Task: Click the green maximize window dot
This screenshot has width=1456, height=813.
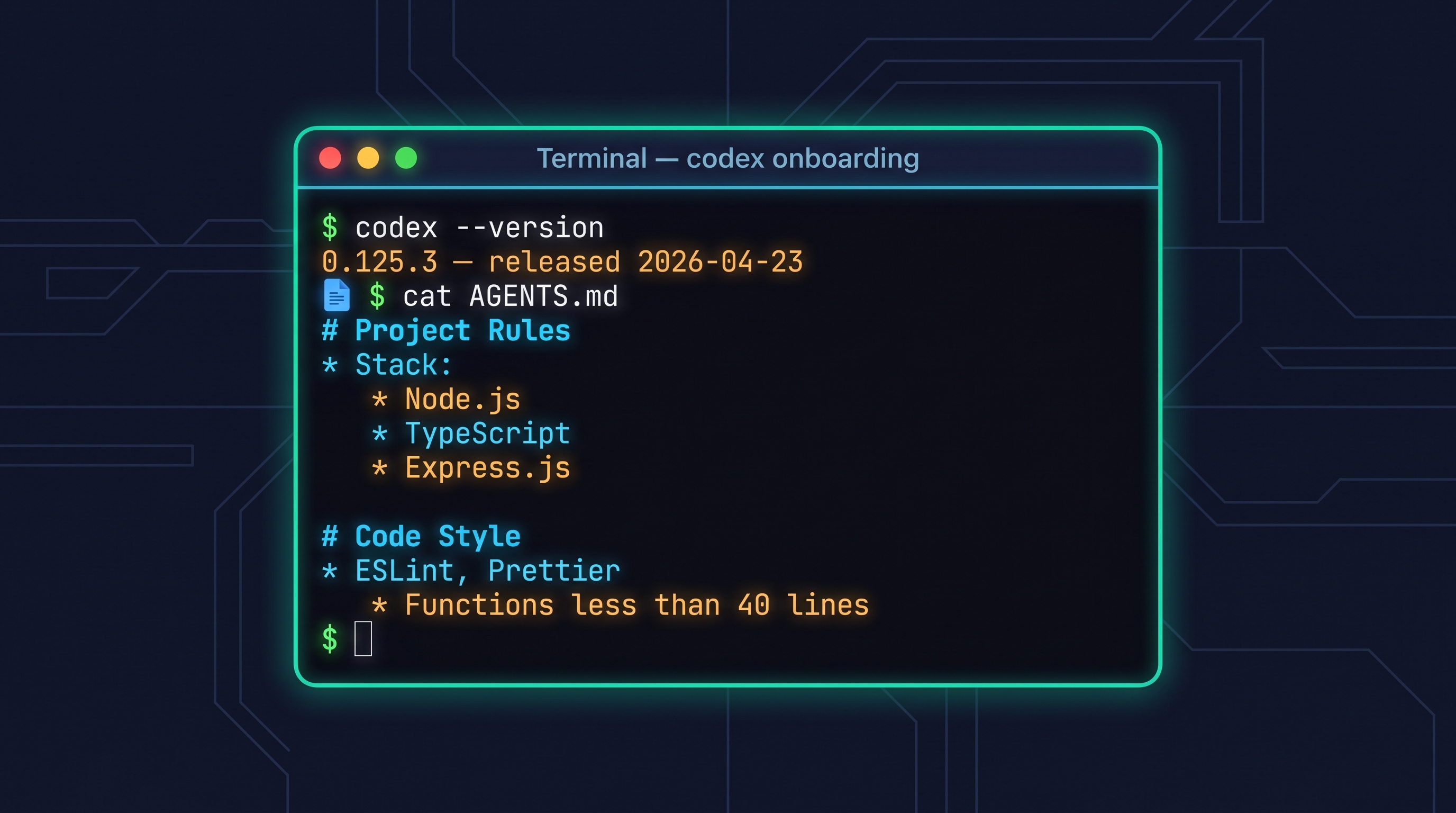Action: coord(406,158)
